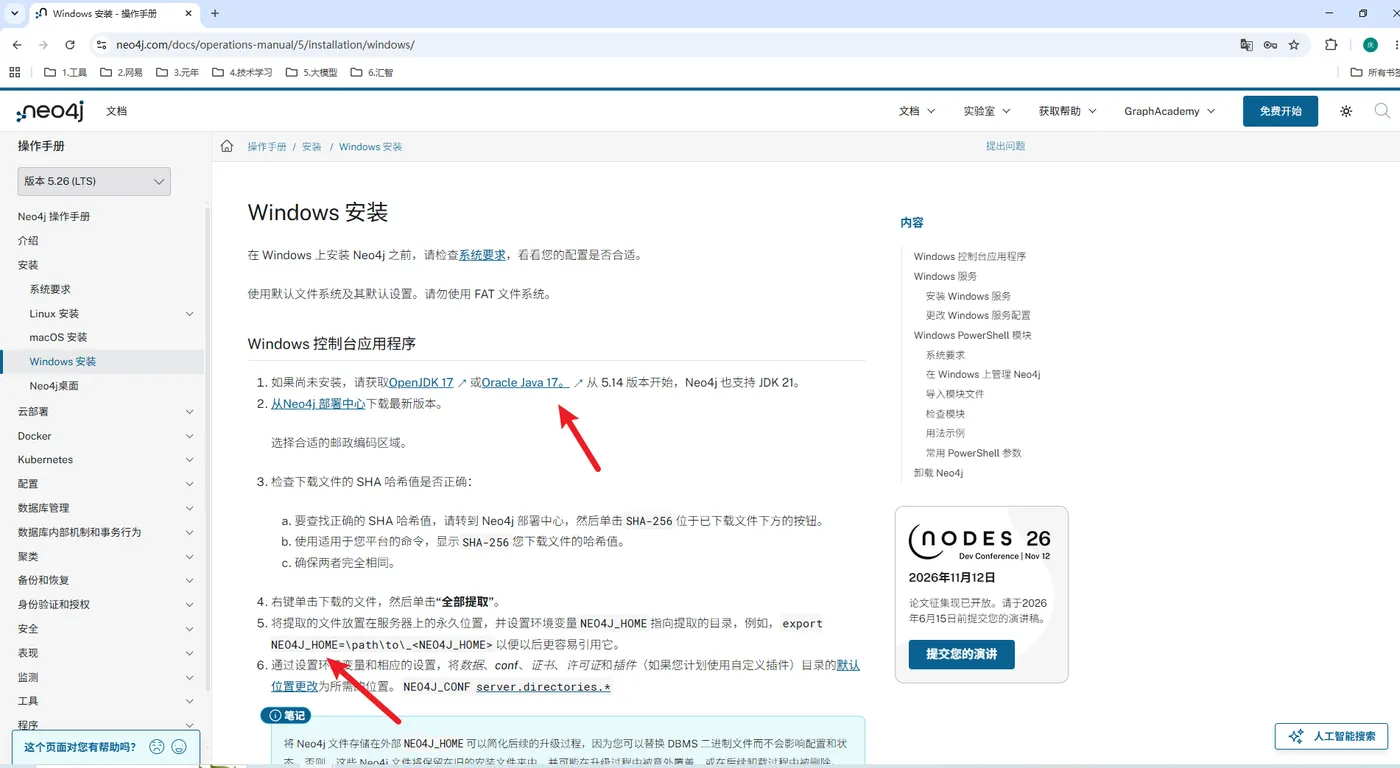Image resolution: width=1400 pixels, height=768 pixels.
Task: Open the 6.汇智 bookmark folder
Action: pyautogui.click(x=371, y=72)
